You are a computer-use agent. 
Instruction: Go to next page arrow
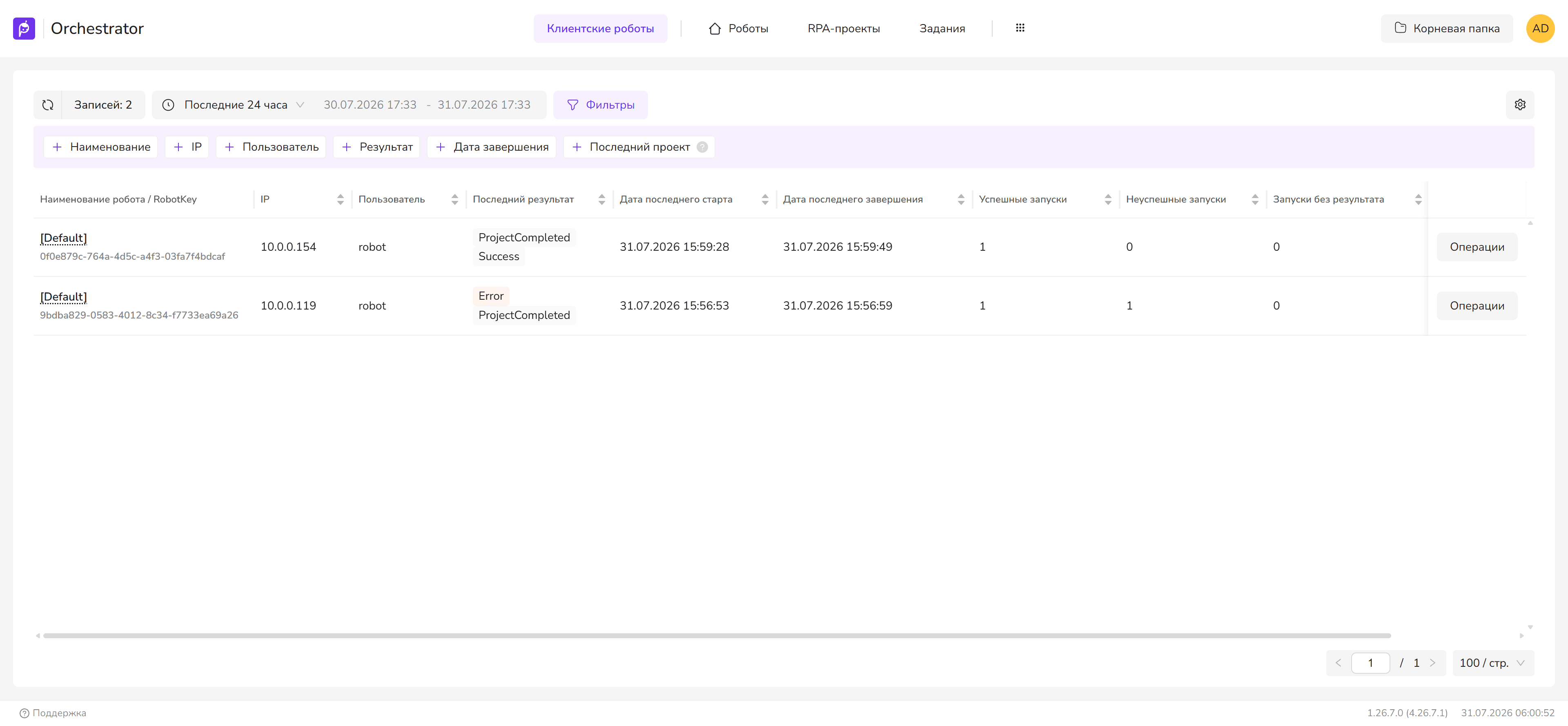[1432, 663]
